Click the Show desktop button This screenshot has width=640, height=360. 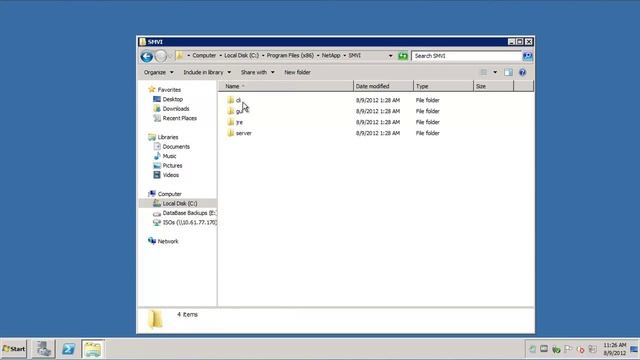click(634, 349)
